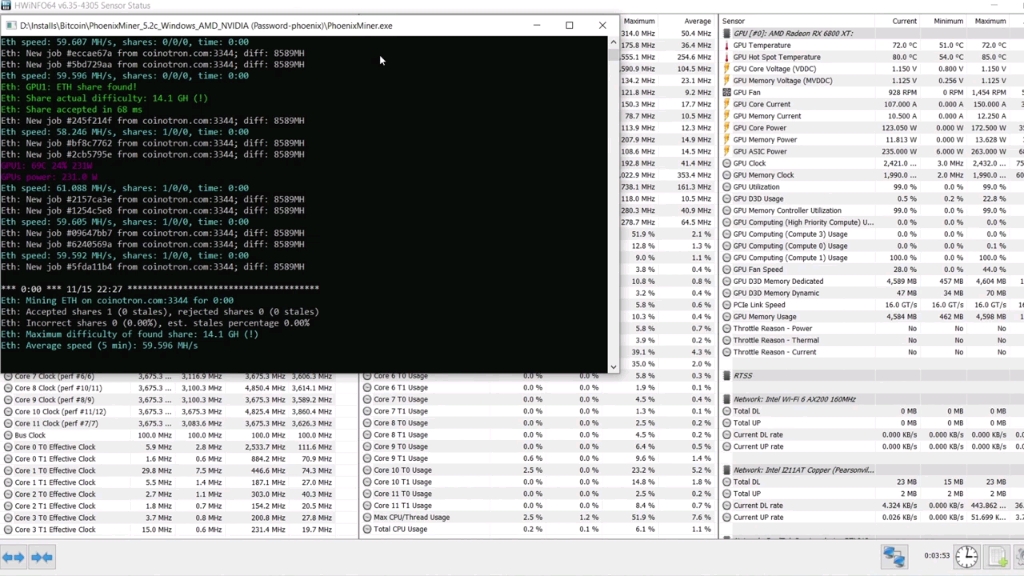
Task: Select the GPU Computing (Compute 1) Usage row
Action: tap(872, 257)
